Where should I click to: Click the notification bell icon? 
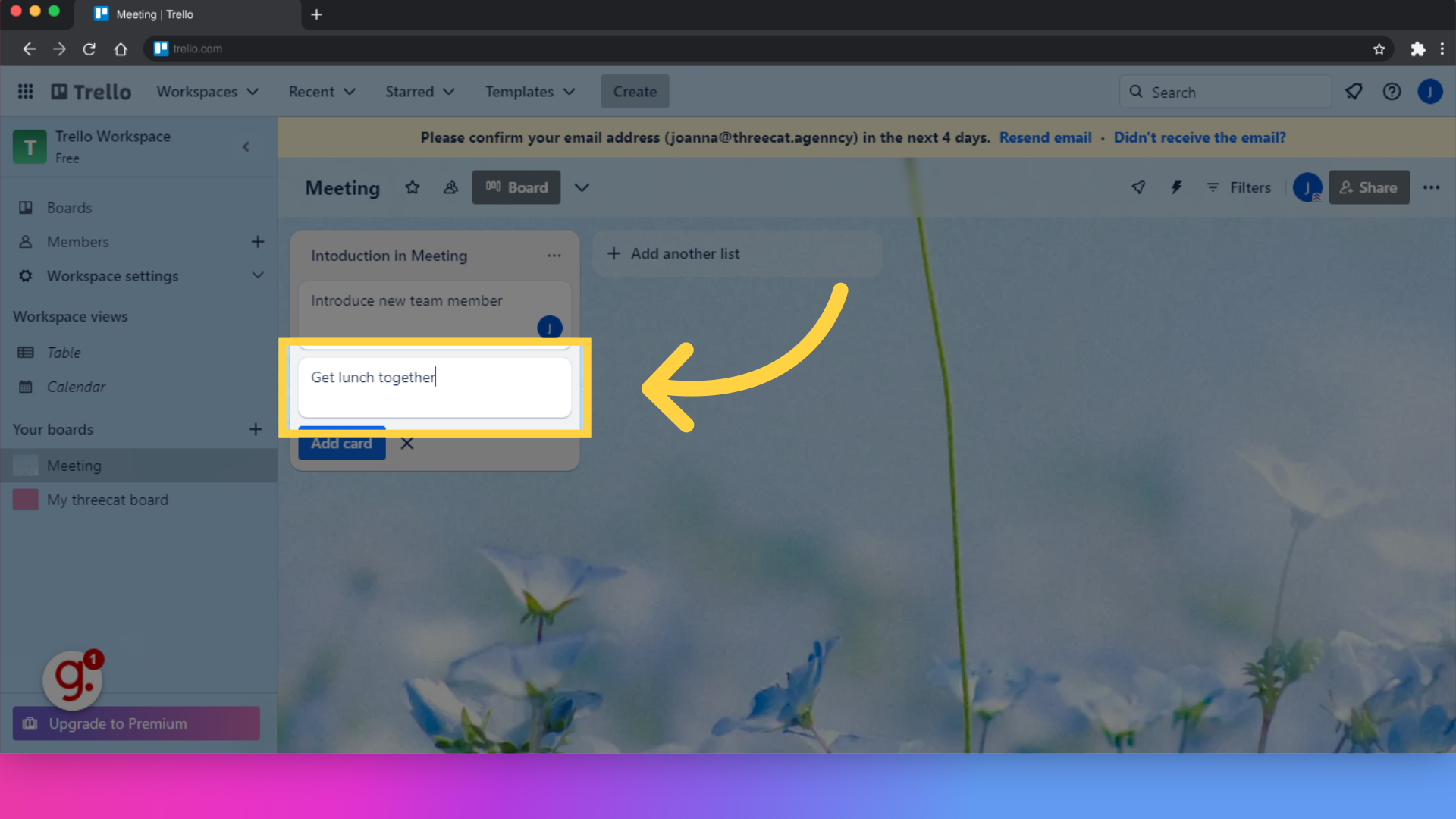click(x=1354, y=91)
